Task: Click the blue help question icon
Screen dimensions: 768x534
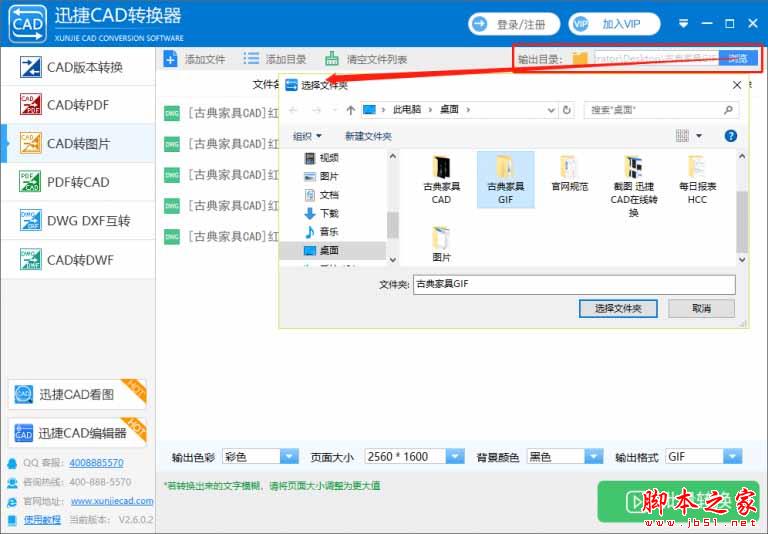Action: click(730, 136)
